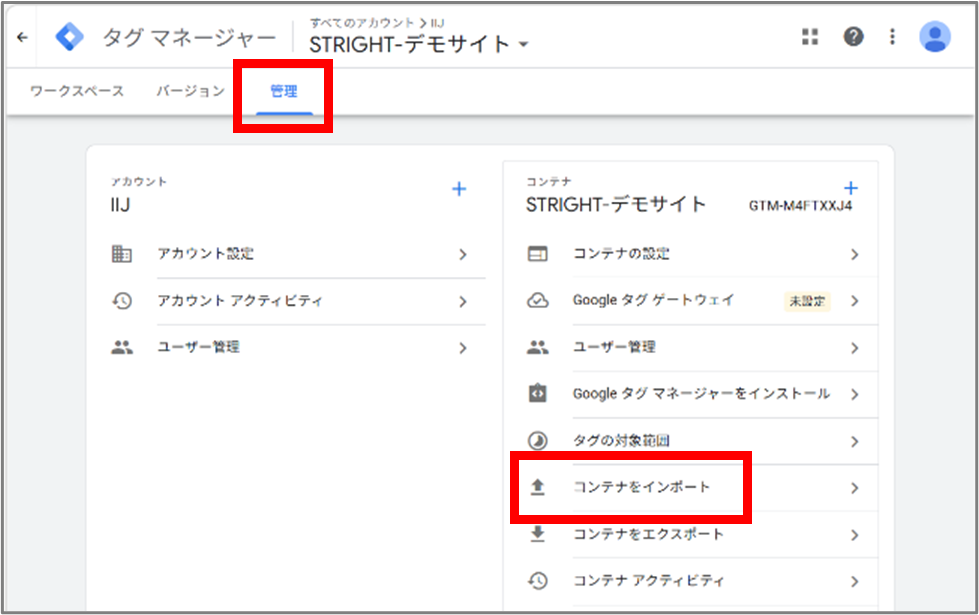Viewport: 979px width, 615px height.
Task: Open the three-dot more options menu
Action: [x=892, y=37]
